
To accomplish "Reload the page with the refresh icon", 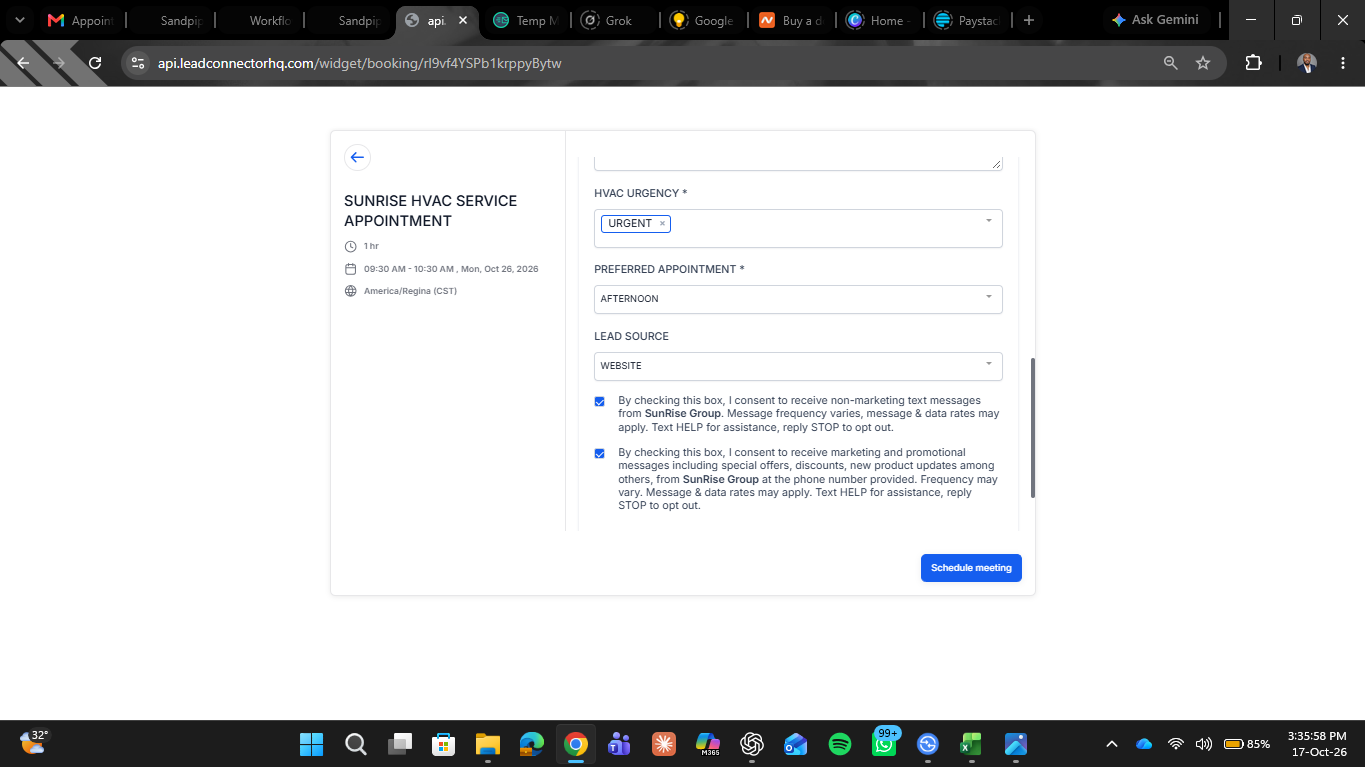I will (x=95, y=63).
